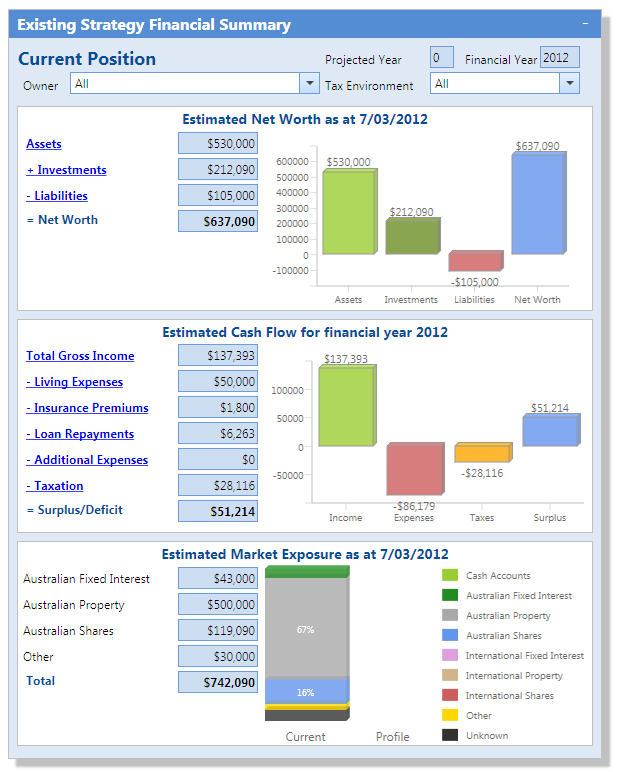This screenshot has height=772, width=621.
Task: Click the Australian Shares legend swatch
Action: pyautogui.click(x=450, y=635)
